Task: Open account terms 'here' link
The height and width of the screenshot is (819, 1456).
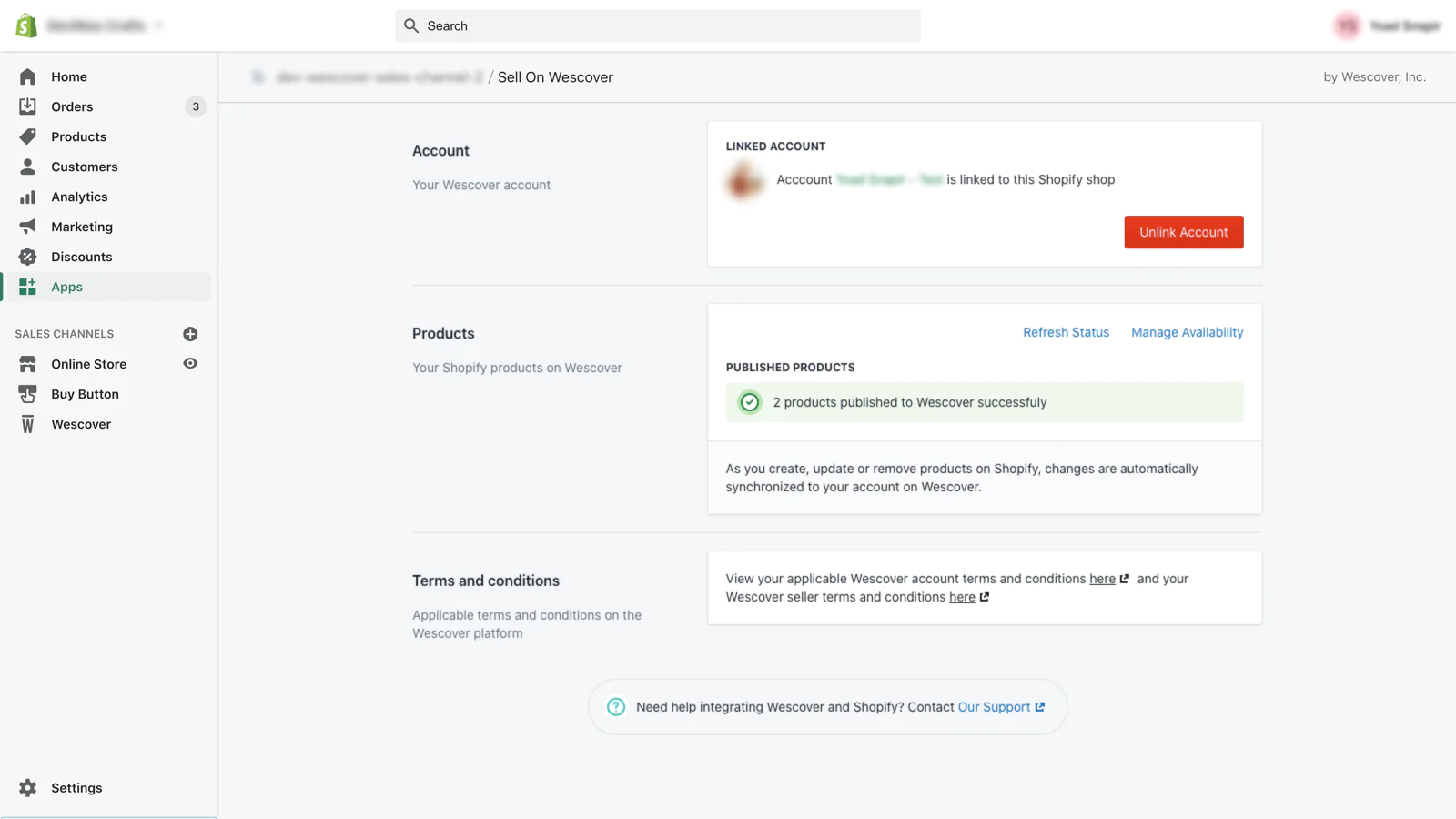Action: click(x=1102, y=579)
